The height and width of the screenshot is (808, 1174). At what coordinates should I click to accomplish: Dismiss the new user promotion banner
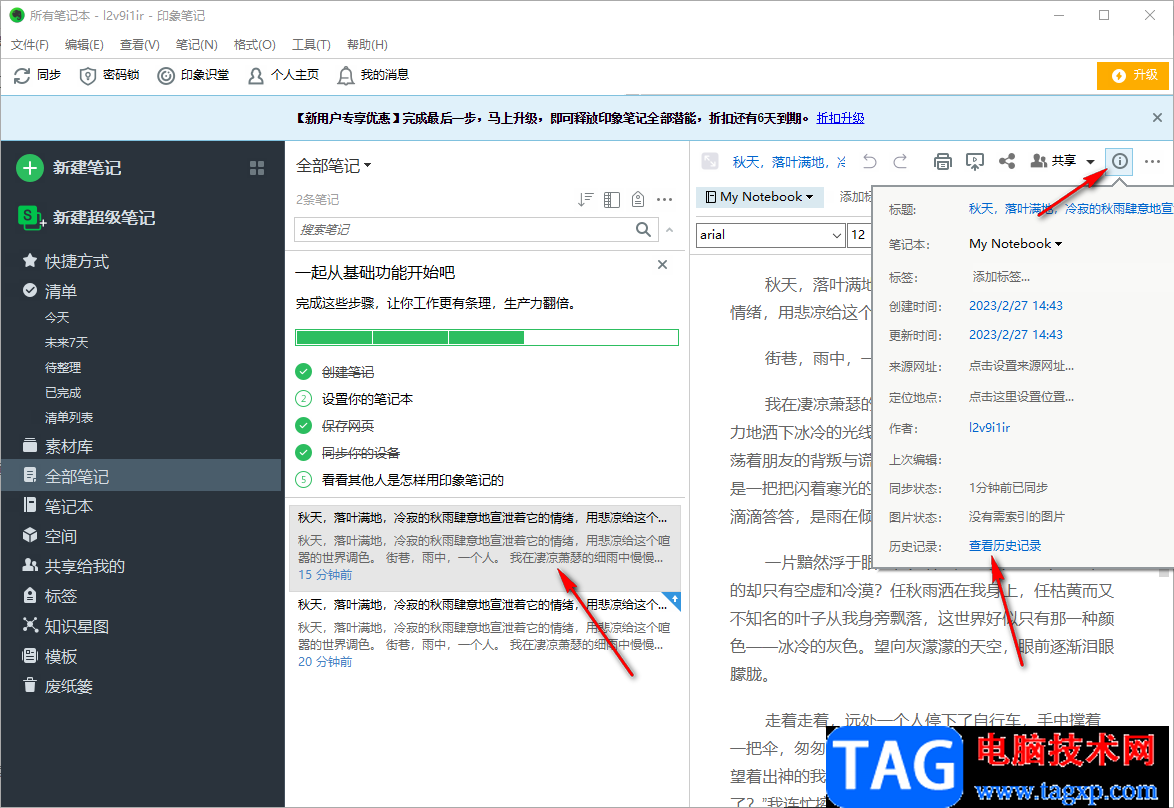coord(1157,118)
